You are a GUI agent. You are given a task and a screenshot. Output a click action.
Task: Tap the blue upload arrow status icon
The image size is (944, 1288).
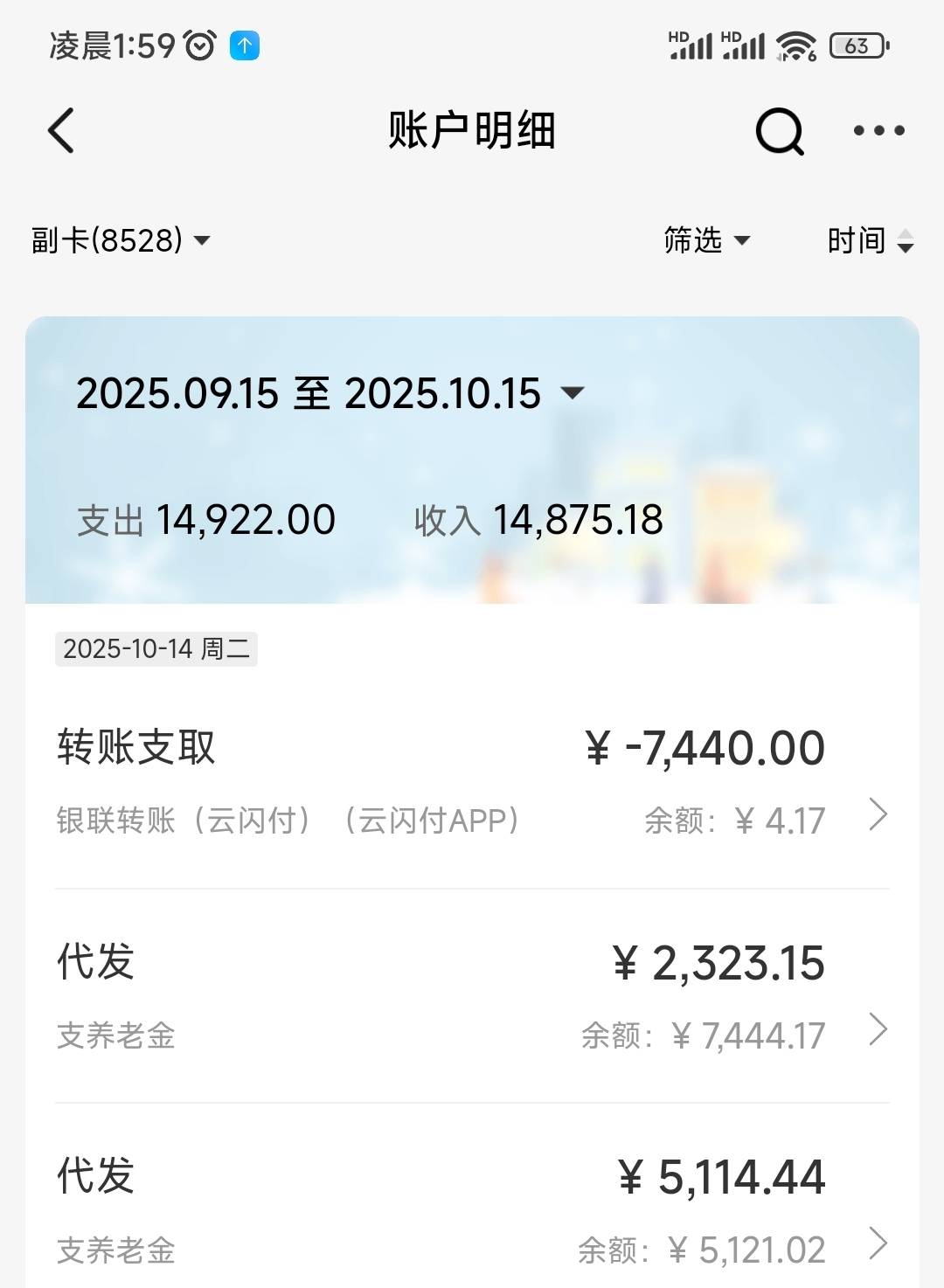[x=245, y=45]
